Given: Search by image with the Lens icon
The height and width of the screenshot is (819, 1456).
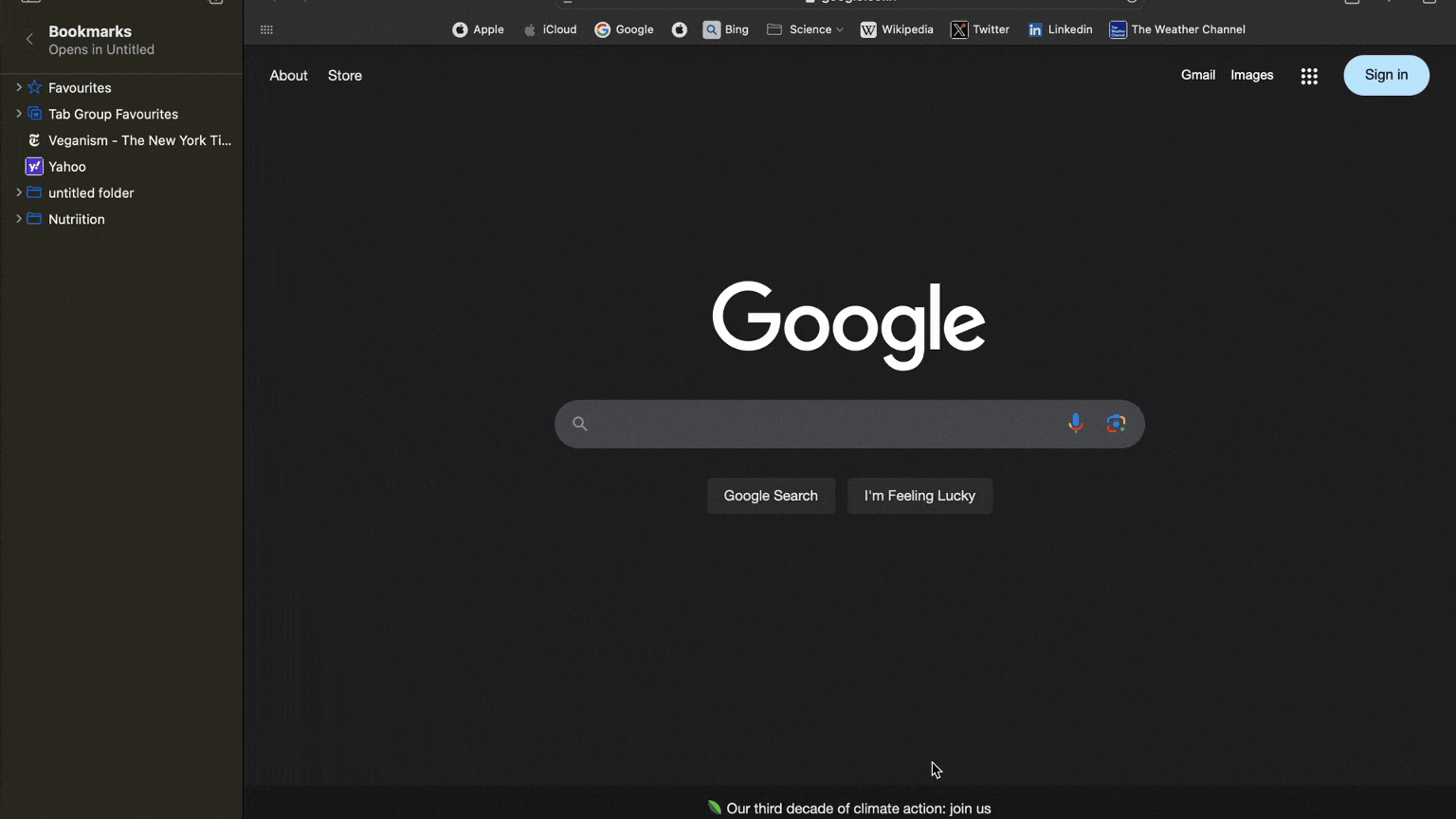Looking at the screenshot, I should (1116, 424).
